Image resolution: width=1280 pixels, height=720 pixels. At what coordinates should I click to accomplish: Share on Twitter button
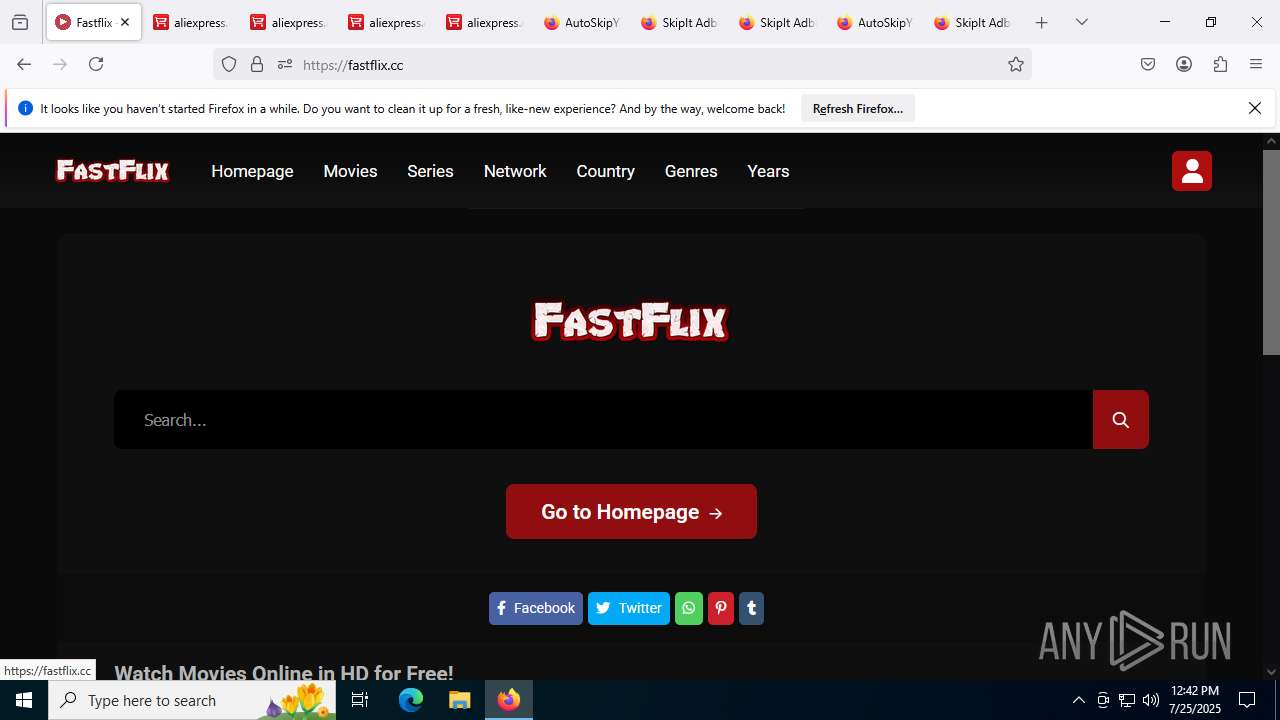629,608
